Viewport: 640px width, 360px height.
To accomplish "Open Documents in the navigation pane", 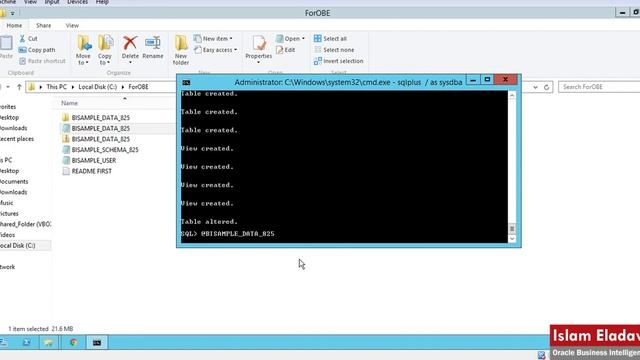I will (14, 182).
